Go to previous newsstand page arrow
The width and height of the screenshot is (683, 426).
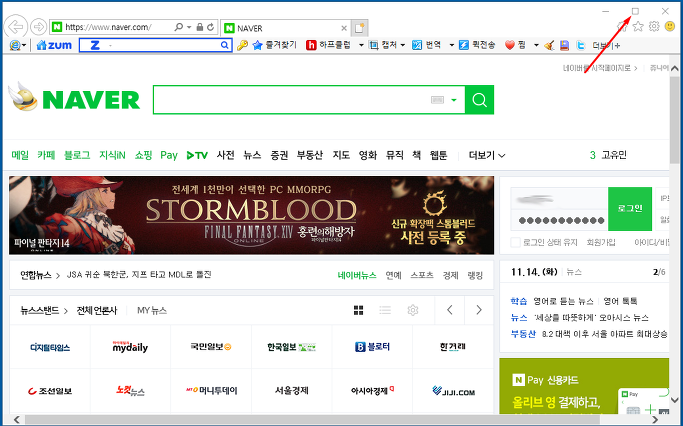coord(450,310)
